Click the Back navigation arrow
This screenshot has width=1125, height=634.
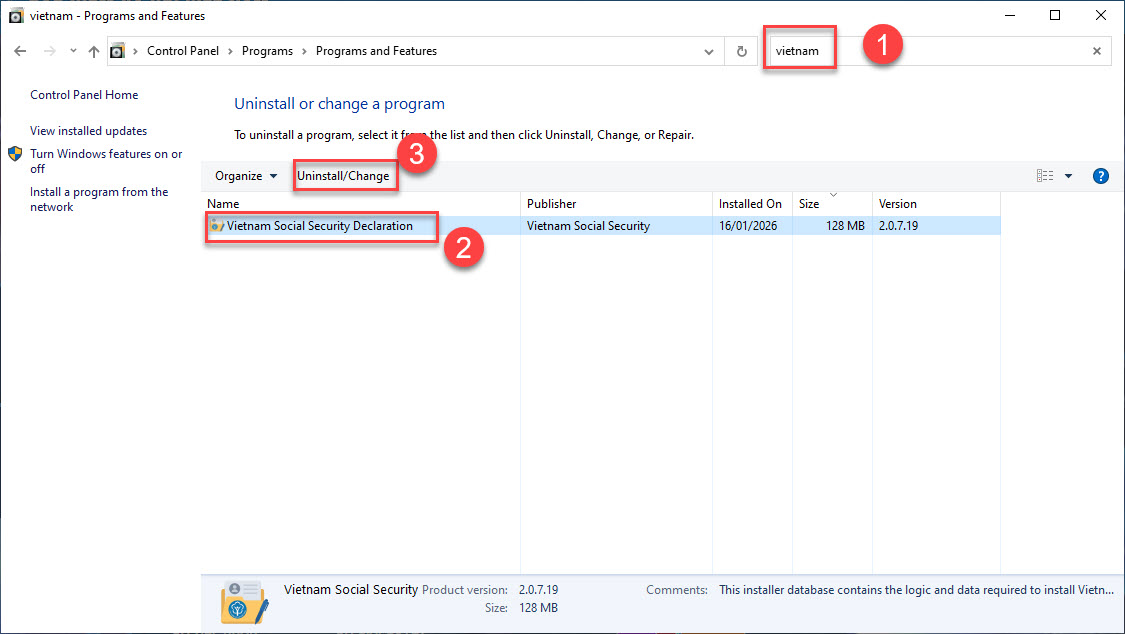pos(20,51)
